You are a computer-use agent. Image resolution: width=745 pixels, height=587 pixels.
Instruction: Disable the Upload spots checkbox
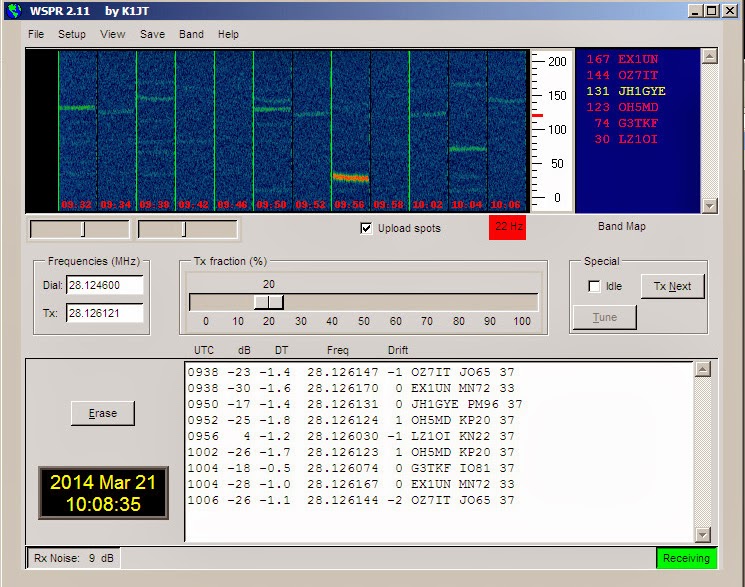click(x=366, y=228)
